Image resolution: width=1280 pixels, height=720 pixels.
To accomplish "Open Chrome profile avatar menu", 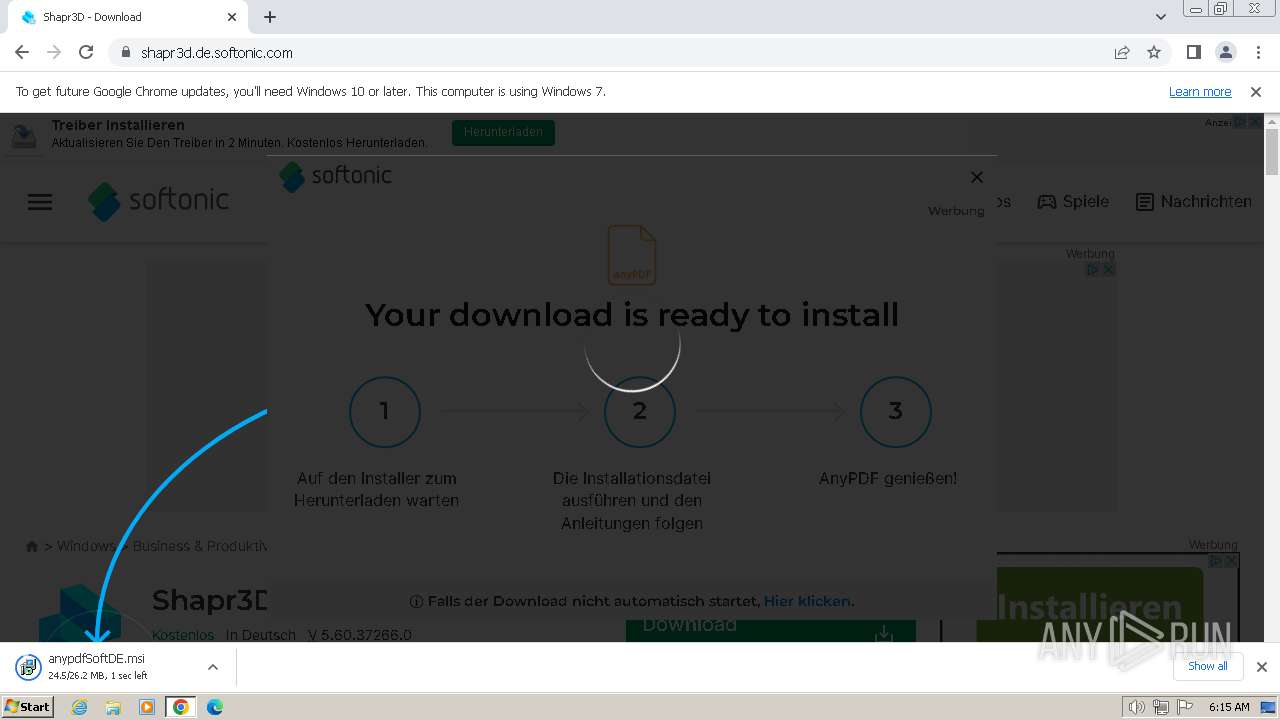I will 1225,52.
